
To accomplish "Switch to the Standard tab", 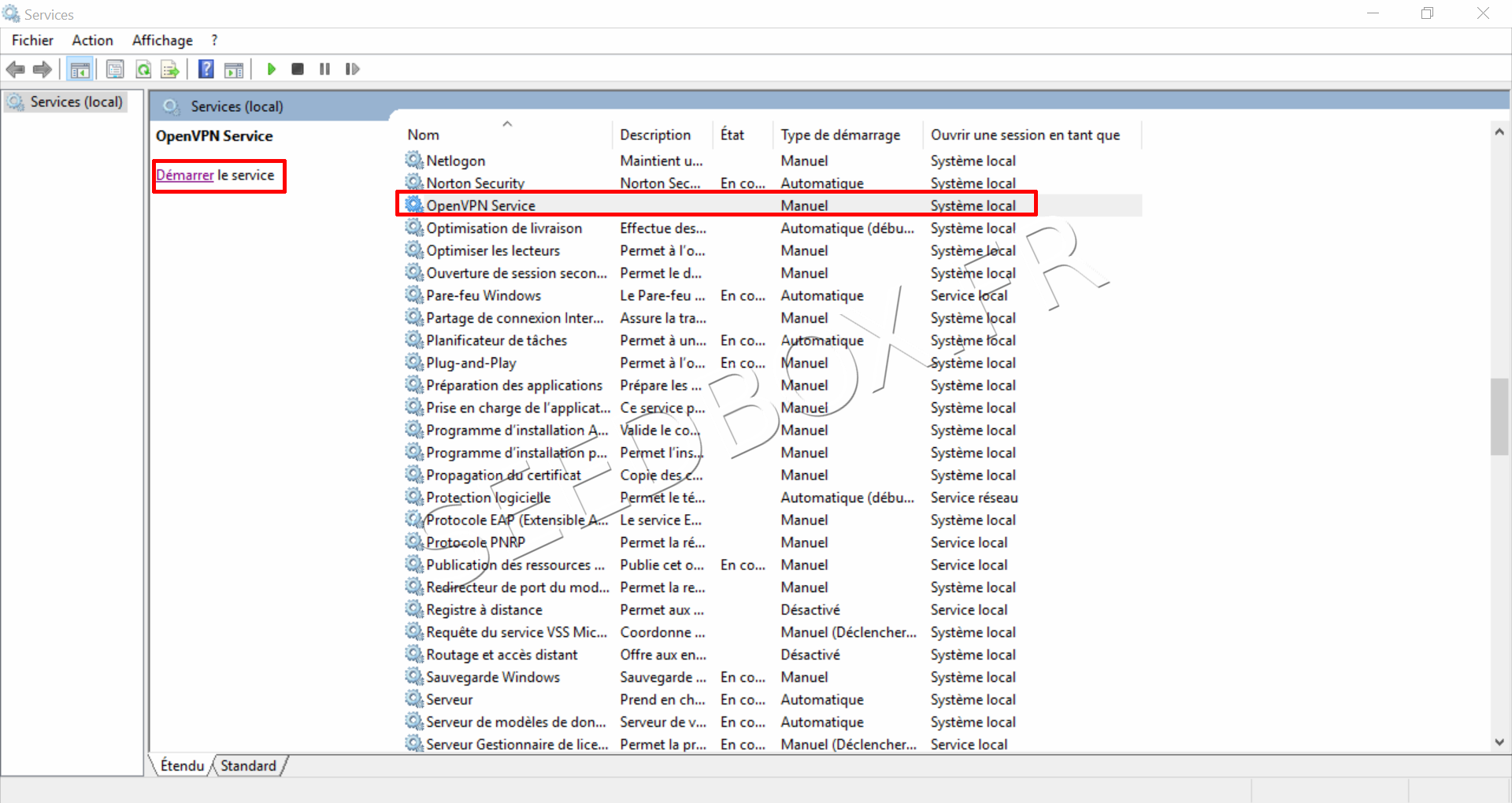I will click(248, 765).
